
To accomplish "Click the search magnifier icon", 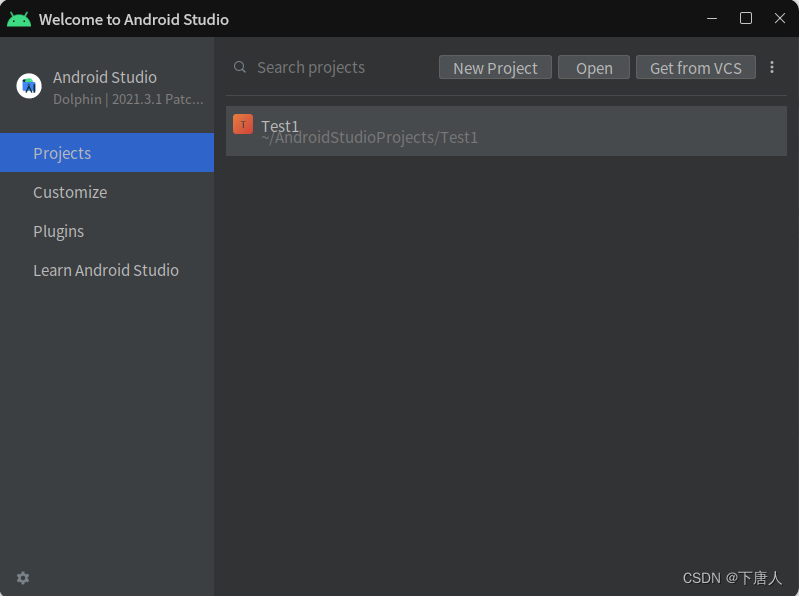I will coord(239,67).
